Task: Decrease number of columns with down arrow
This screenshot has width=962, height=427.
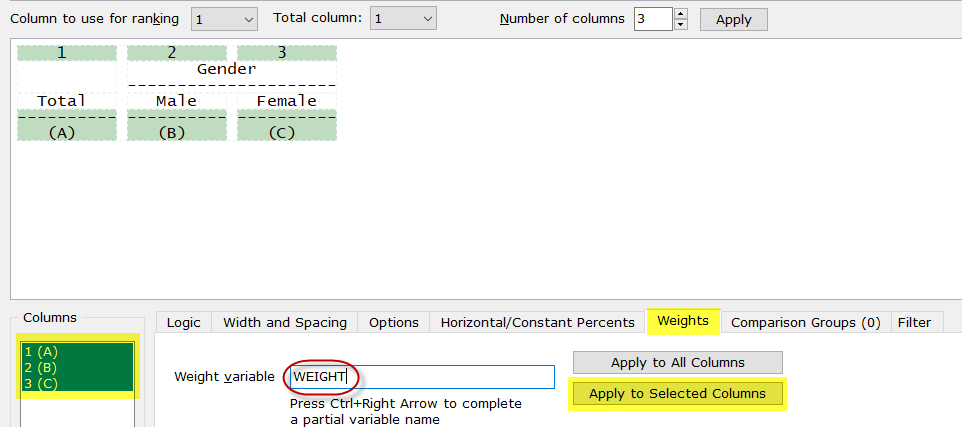Action: tap(681, 24)
